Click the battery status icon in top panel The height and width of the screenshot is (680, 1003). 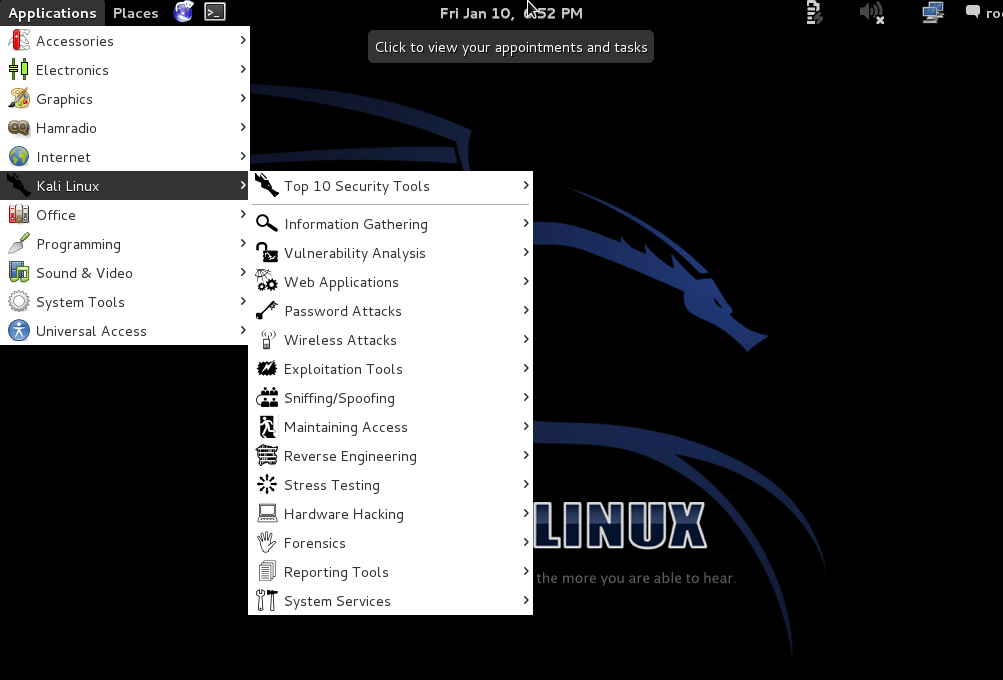click(814, 12)
